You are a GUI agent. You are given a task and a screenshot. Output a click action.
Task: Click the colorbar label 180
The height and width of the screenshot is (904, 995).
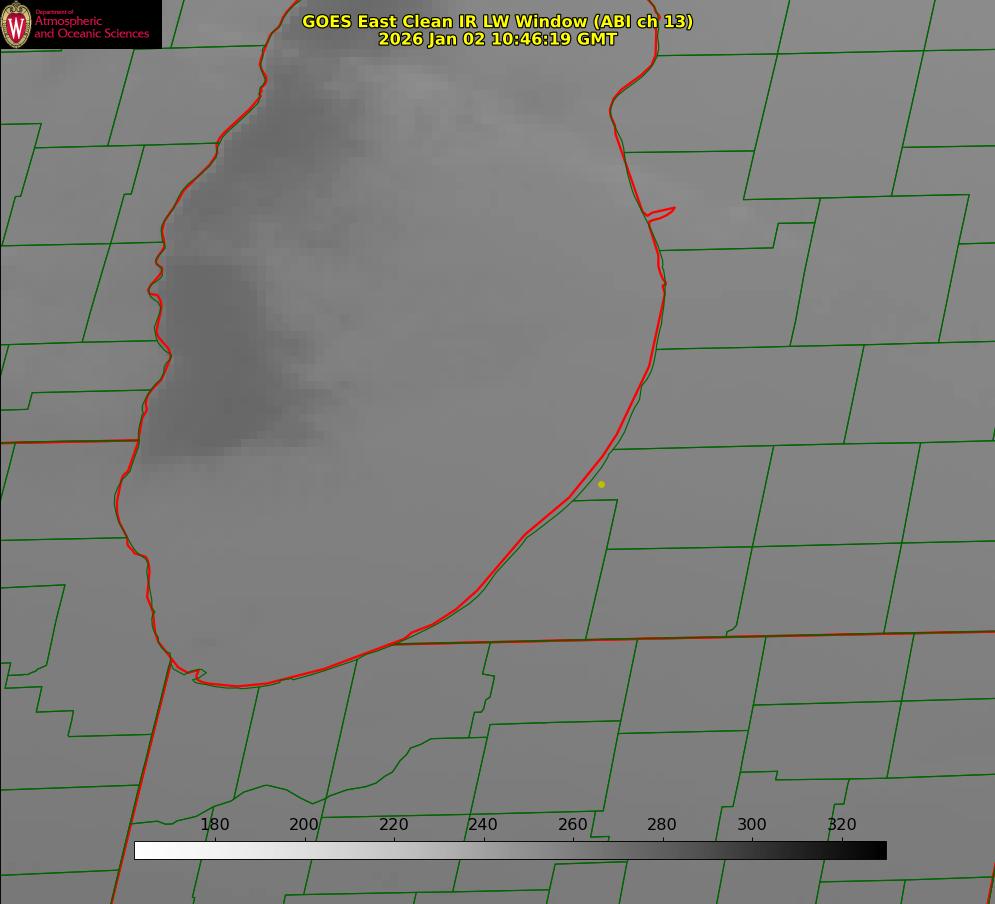tap(214, 824)
